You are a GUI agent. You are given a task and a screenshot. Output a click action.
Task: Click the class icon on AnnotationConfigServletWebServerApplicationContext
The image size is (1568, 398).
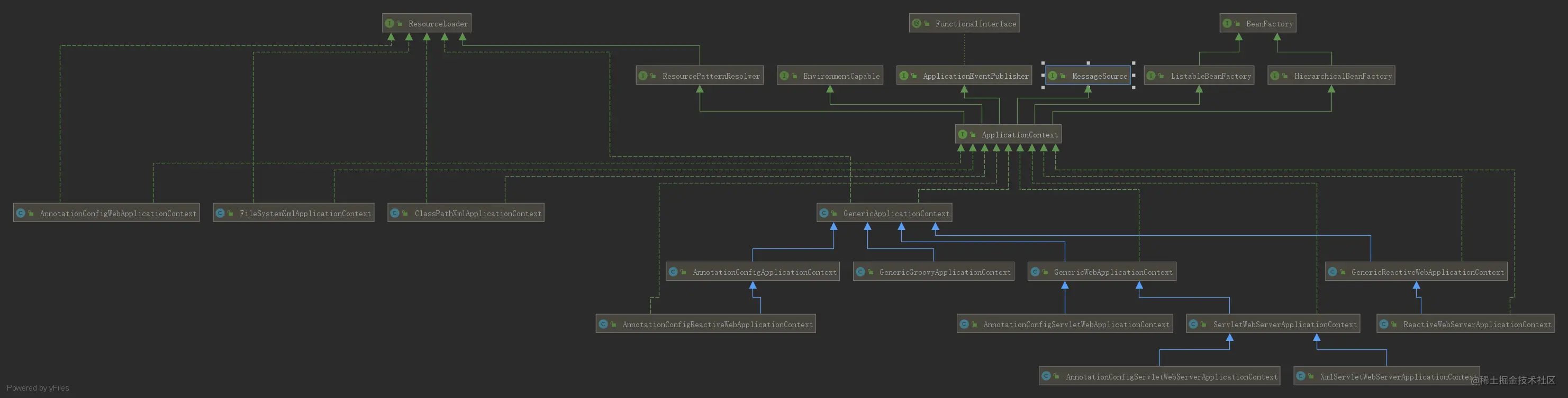tap(1046, 376)
